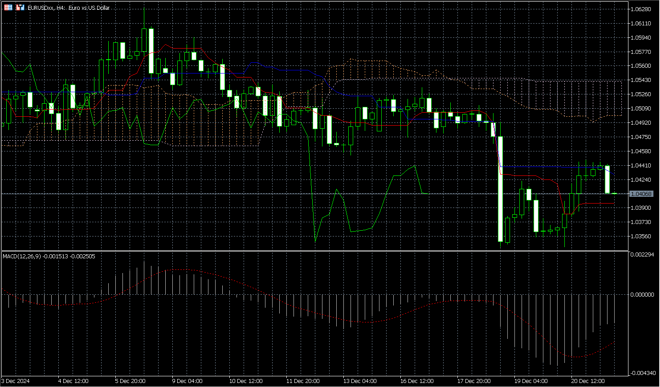Screen dimensions: 660x387
Task: Click the highlighted current price label 1.04068
Action: 641,194
